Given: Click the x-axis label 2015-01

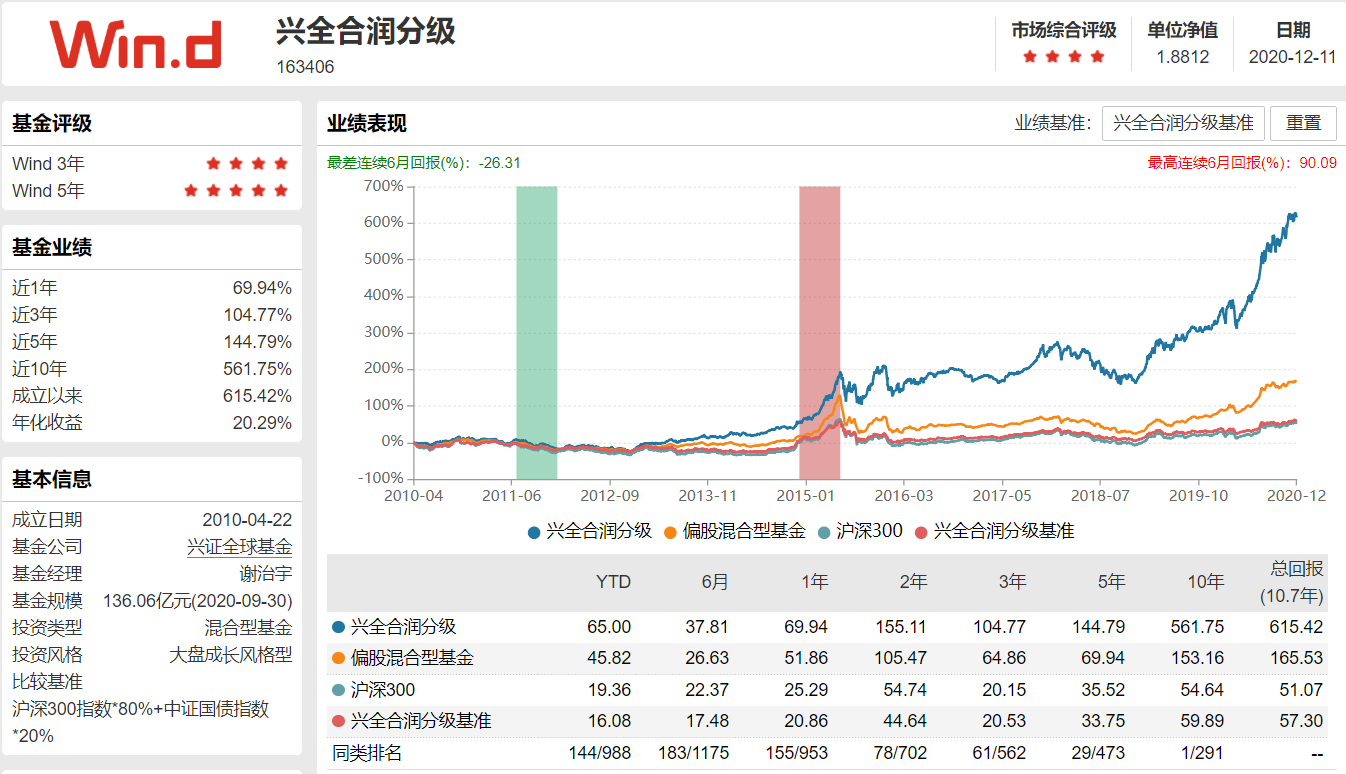Looking at the screenshot, I should coord(805,495).
